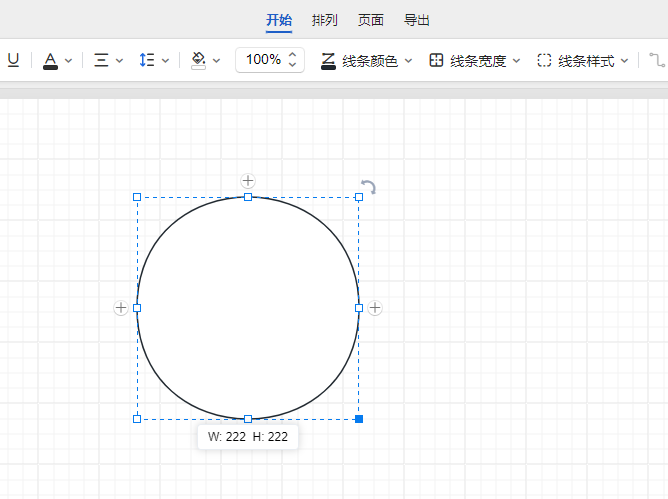
Task: Expand the font color dropdown arrow
Action: [68, 61]
